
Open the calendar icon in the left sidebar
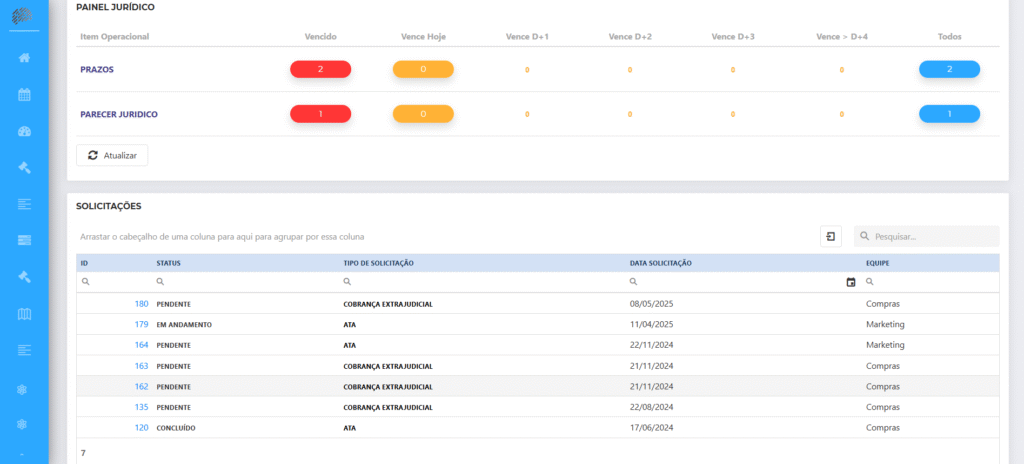point(24,95)
